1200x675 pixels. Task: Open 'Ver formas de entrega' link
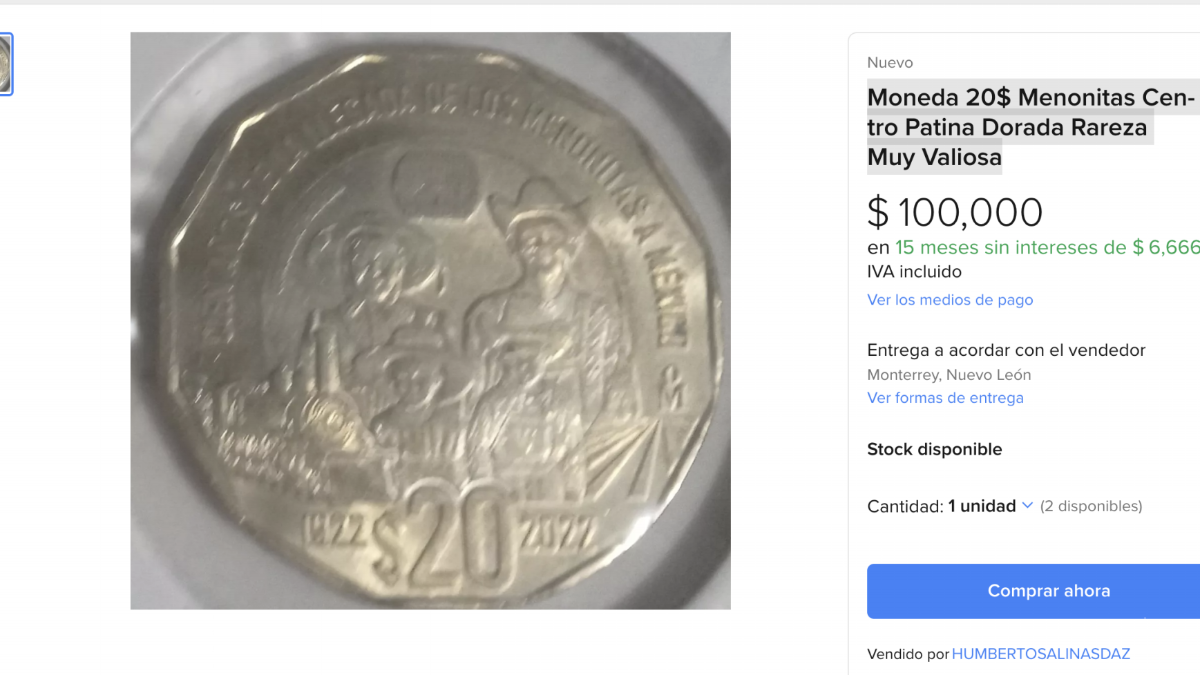click(945, 398)
